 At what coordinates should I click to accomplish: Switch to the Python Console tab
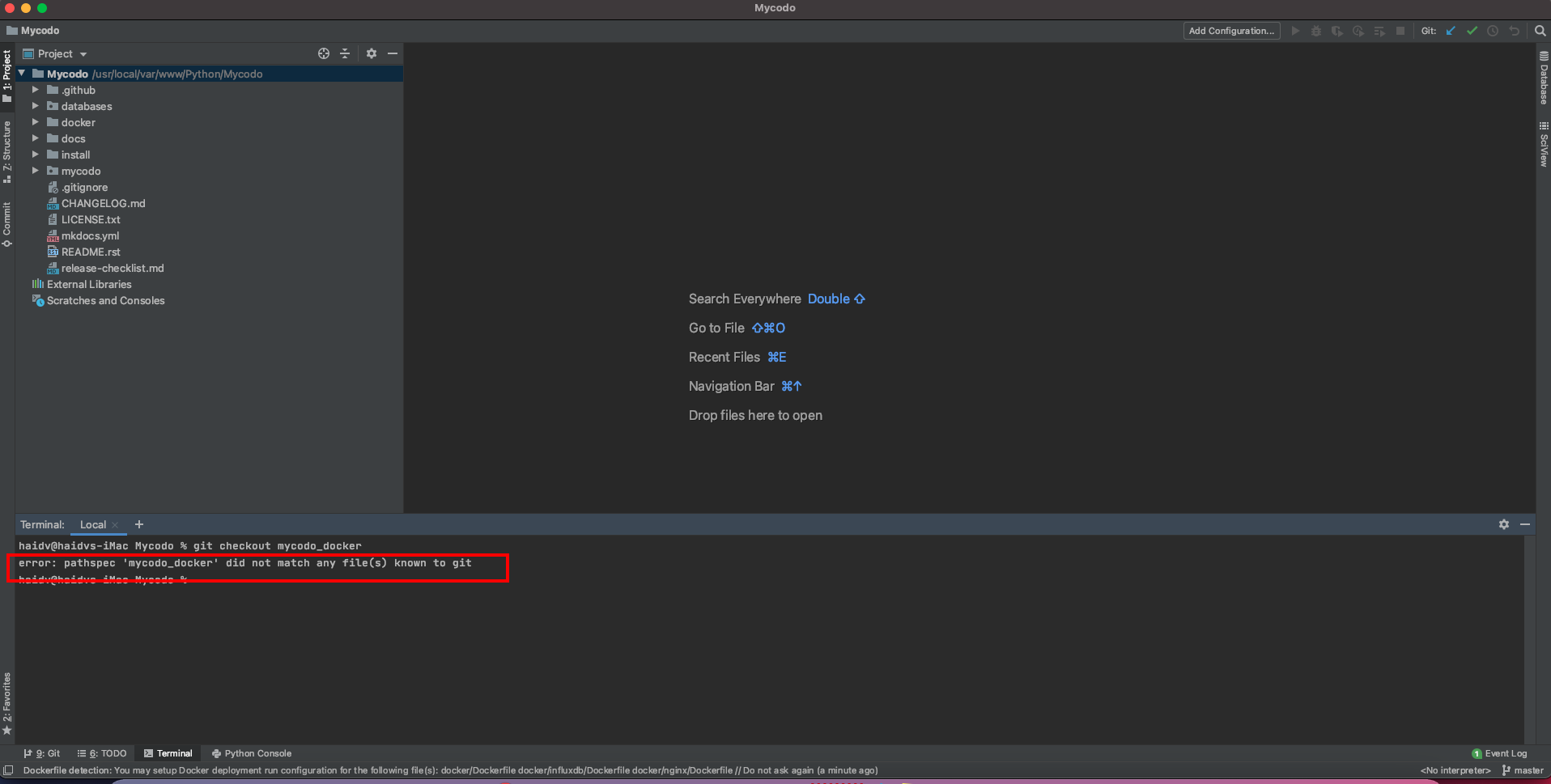pyautogui.click(x=251, y=752)
